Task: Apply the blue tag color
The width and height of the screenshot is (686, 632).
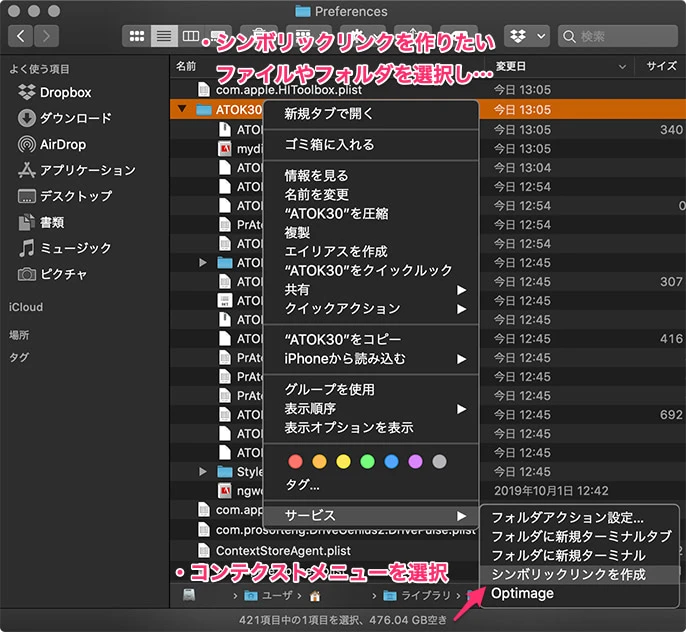Action: point(392,461)
